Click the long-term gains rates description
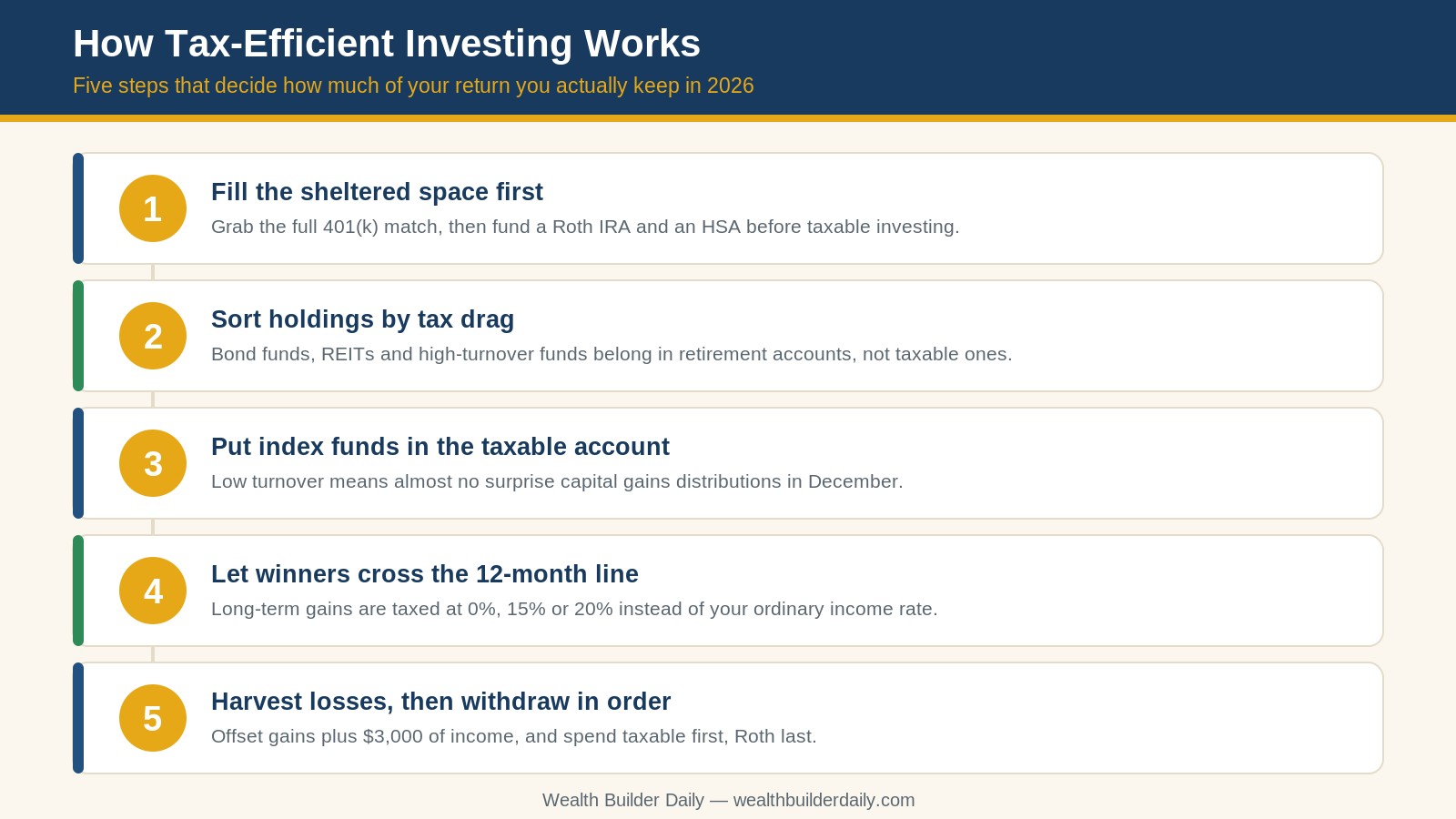 574,609
